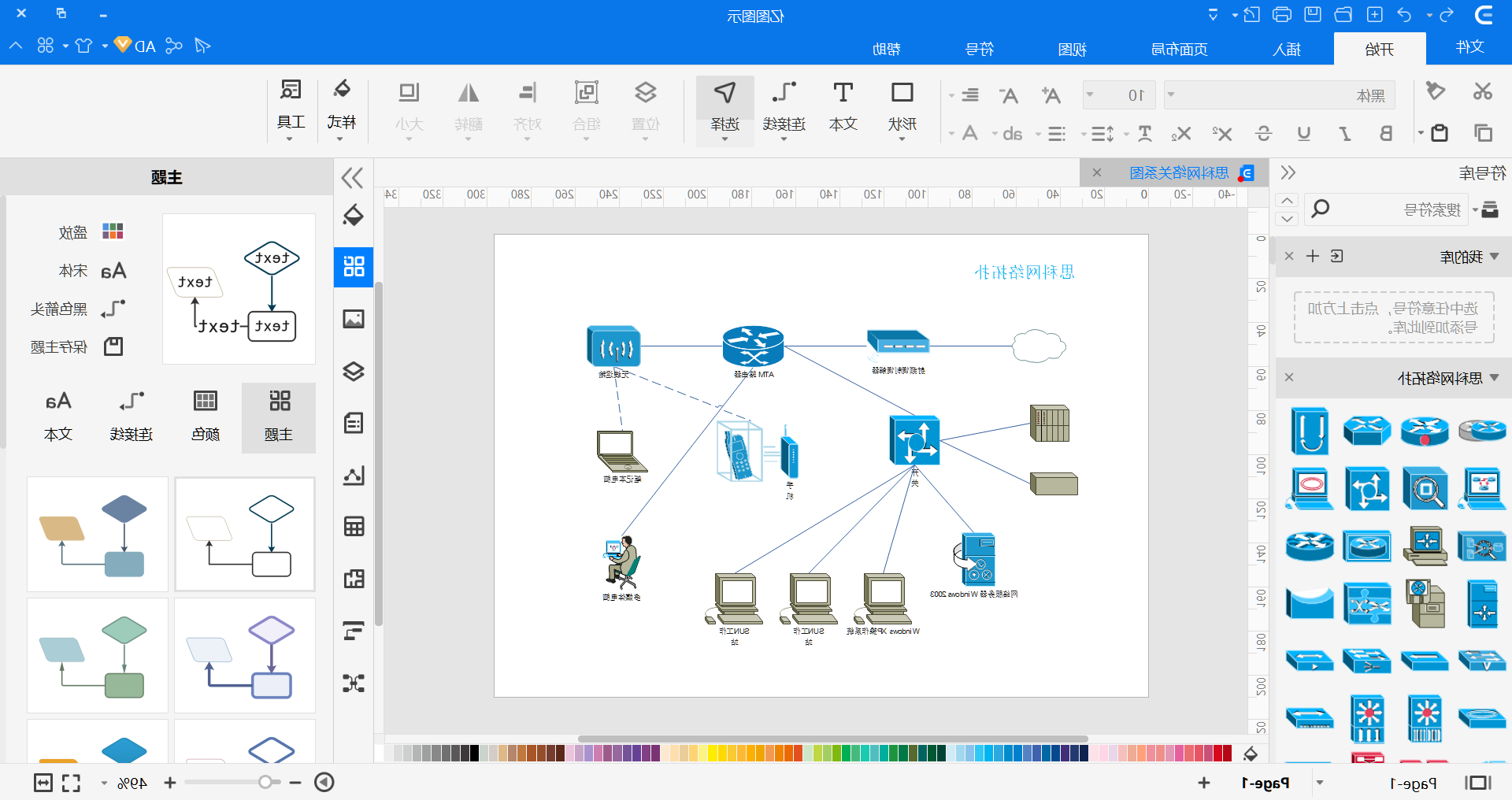This screenshot has width=1512, height=800.
Task: Click the Redo arrow in title bar
Action: 1447,15
